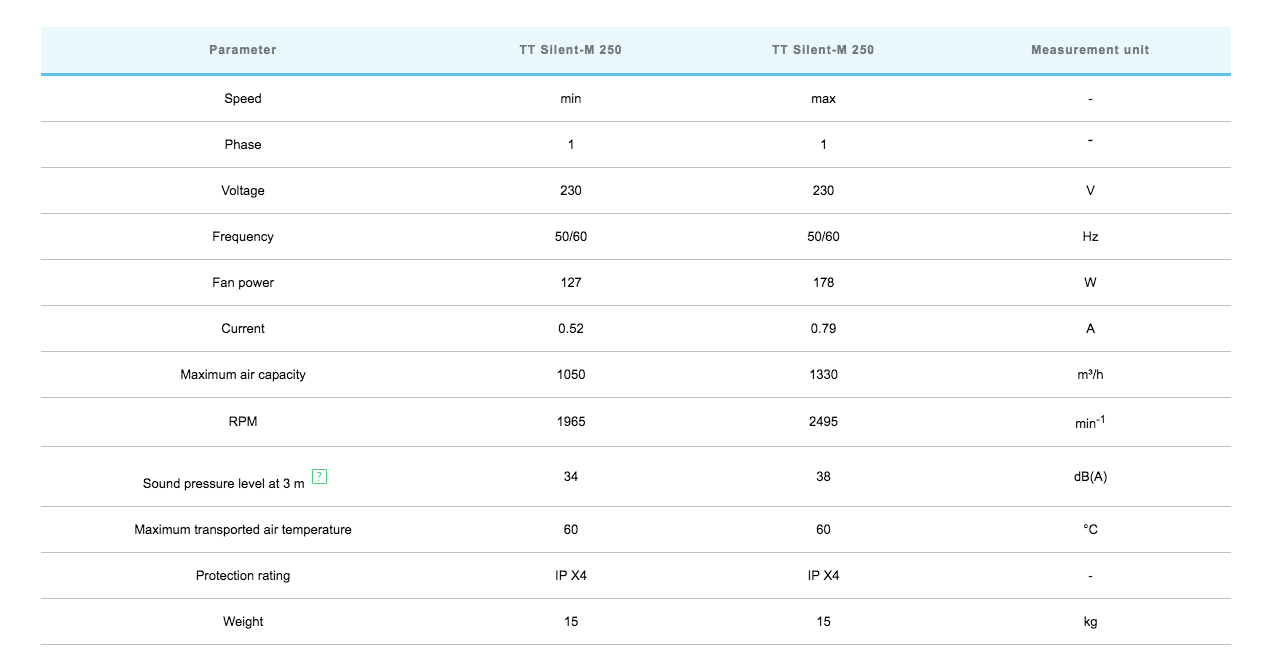Click the Maximum air capacity value 1050
Image resolution: width=1270 pixels, height=661 pixels.
coord(571,375)
